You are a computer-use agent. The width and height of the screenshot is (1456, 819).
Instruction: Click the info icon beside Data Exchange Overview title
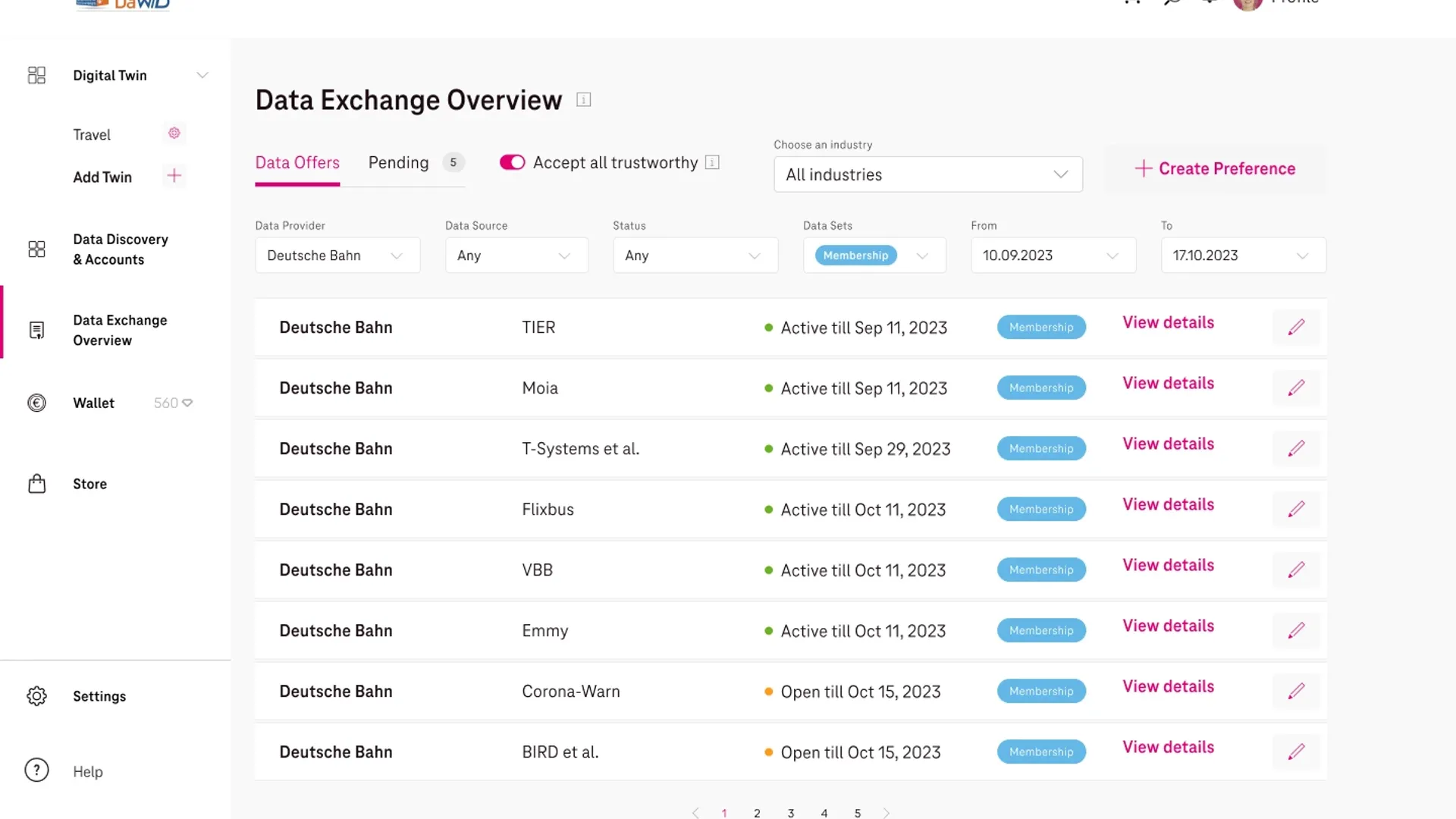pos(583,100)
